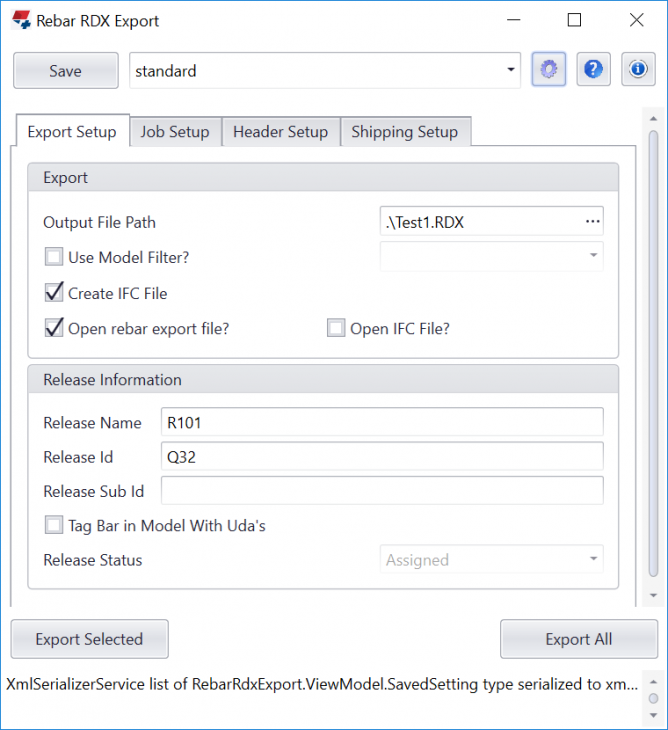This screenshot has width=668, height=730.
Task: Switch to the Job Setup tab
Action: (175, 132)
